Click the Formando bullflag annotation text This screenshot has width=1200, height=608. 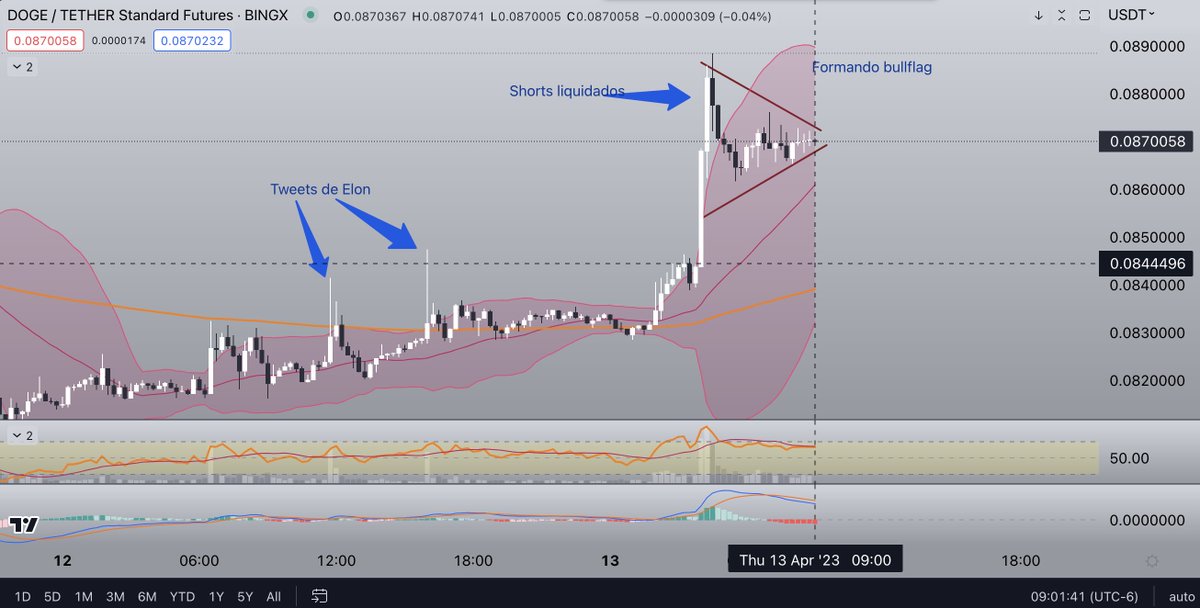point(872,67)
